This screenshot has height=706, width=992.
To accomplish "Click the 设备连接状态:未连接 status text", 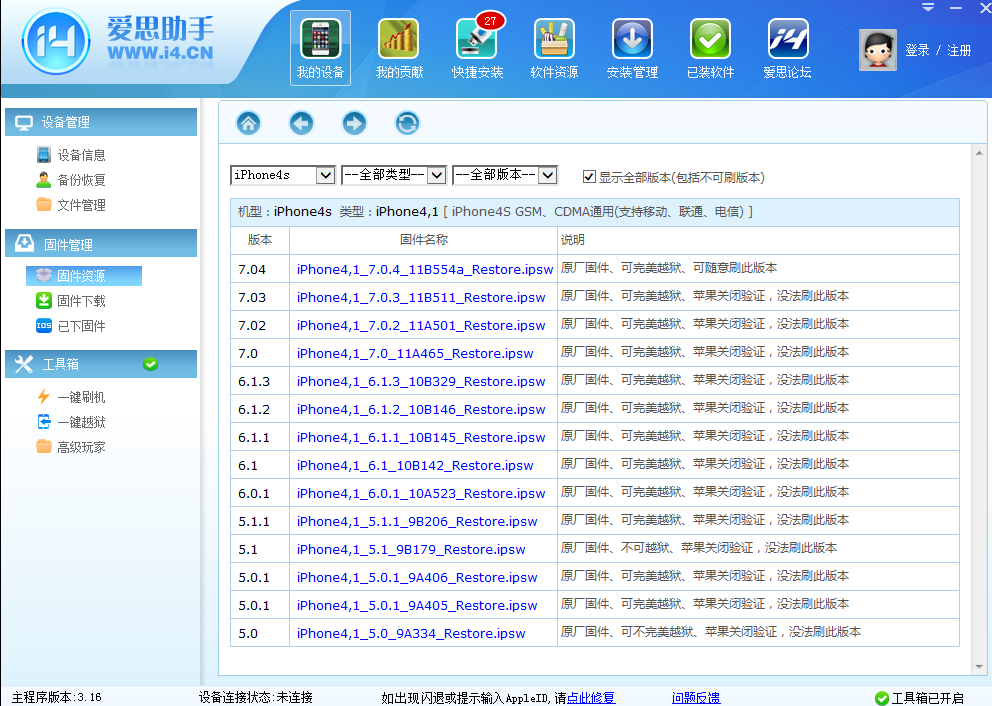I will click(x=256, y=698).
